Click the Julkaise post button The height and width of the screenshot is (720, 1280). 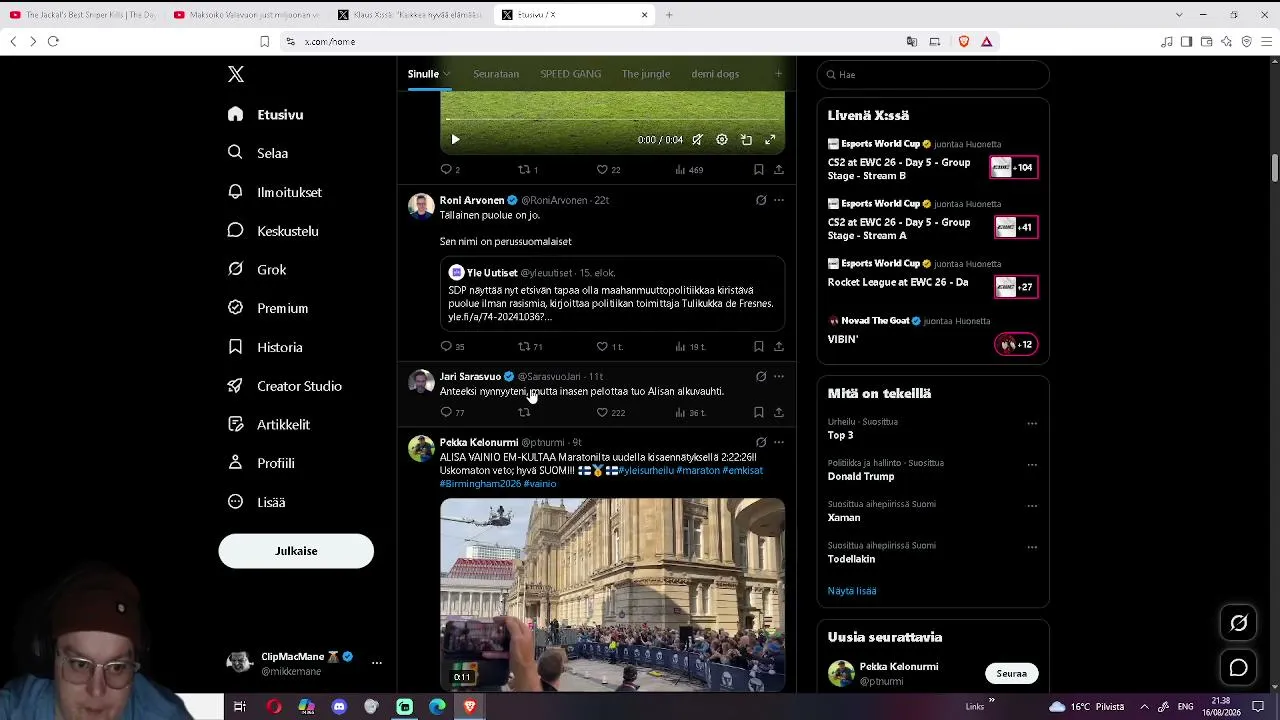(x=296, y=551)
